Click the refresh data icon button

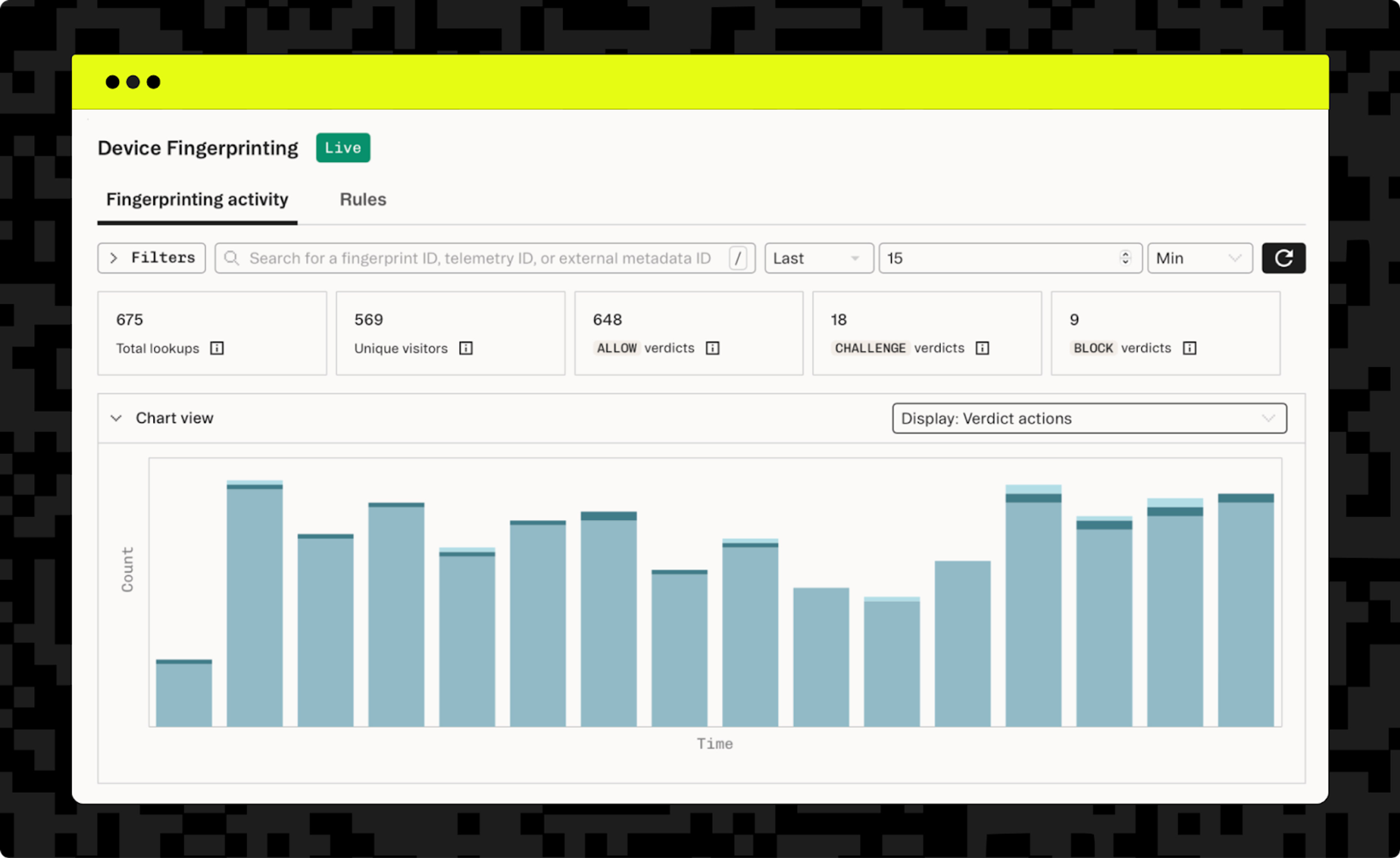(x=1284, y=258)
